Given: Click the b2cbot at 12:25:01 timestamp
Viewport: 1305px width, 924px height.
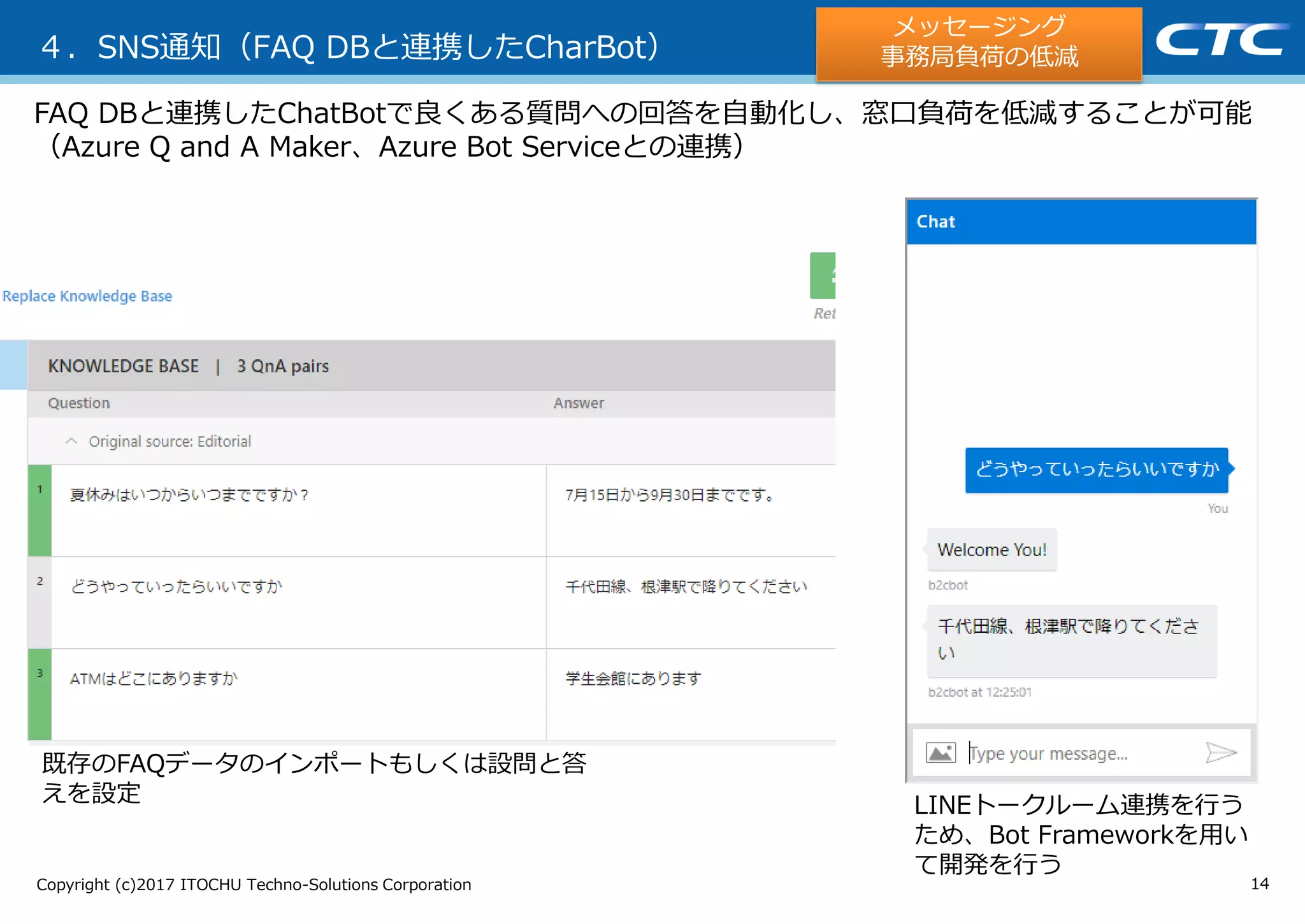Looking at the screenshot, I should pyautogui.click(x=979, y=692).
